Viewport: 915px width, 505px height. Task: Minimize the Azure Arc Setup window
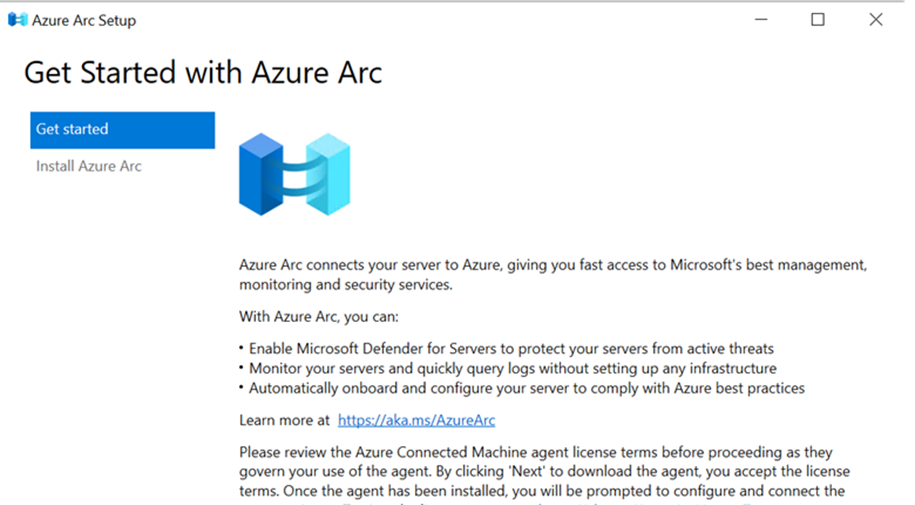(x=760, y=20)
